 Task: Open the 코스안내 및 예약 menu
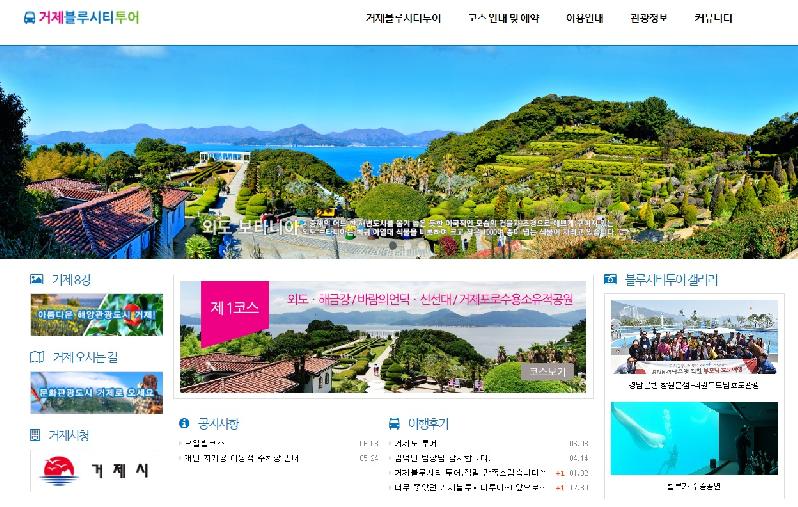[x=504, y=18]
